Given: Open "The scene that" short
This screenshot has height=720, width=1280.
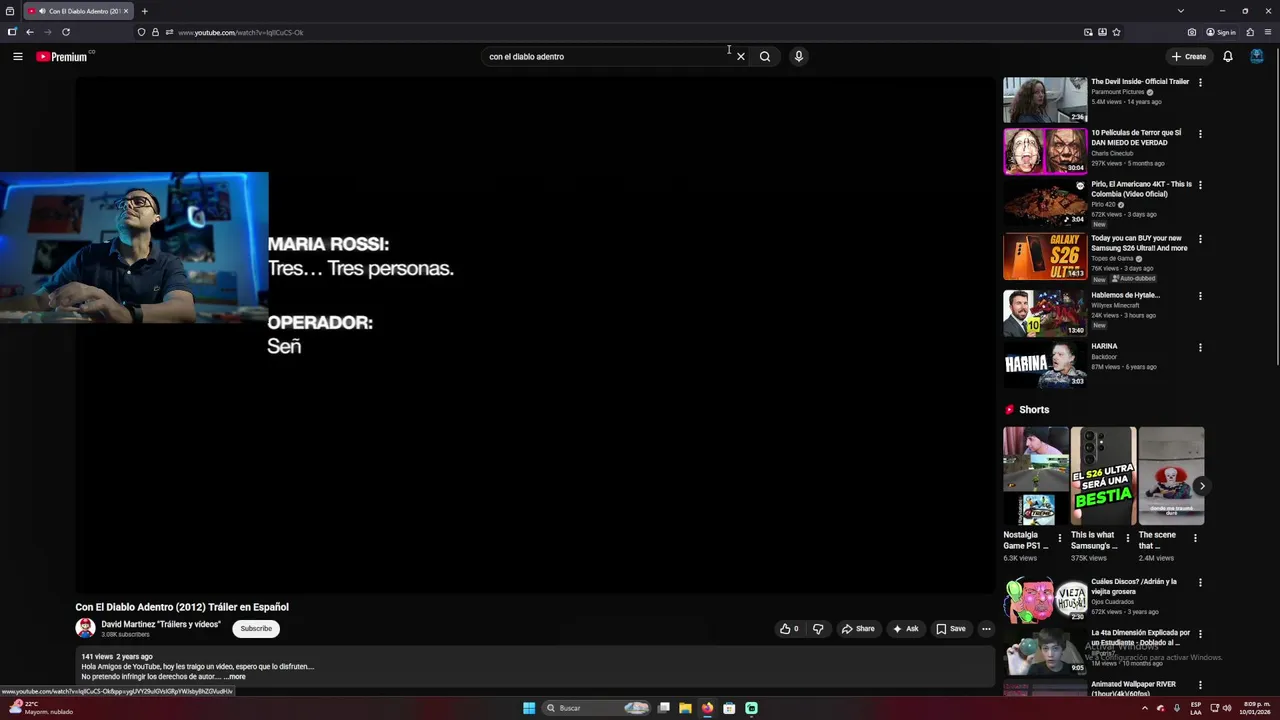Looking at the screenshot, I should pos(1171,476).
